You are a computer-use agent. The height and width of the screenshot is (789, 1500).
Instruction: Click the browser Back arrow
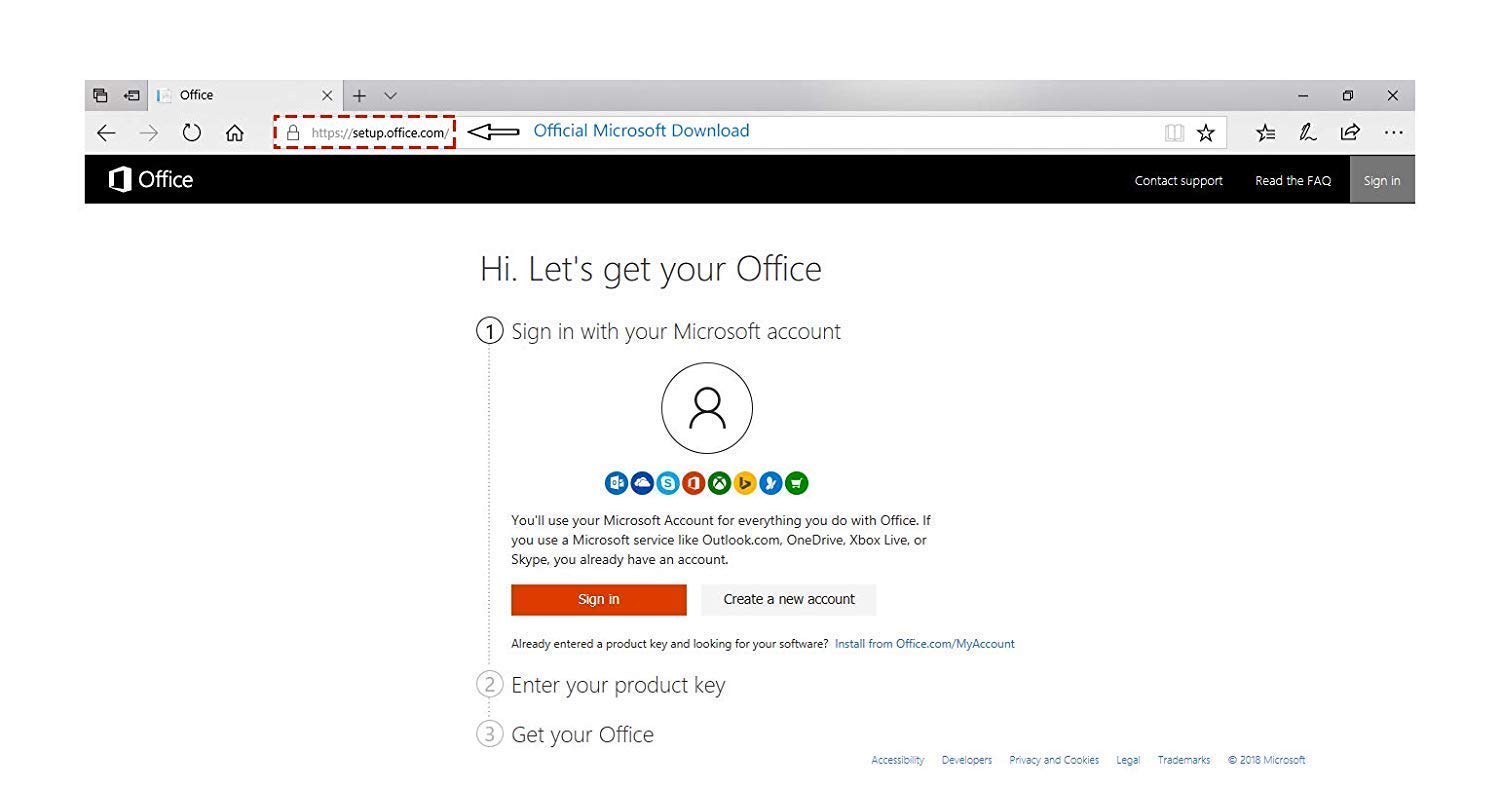pyautogui.click(x=106, y=133)
